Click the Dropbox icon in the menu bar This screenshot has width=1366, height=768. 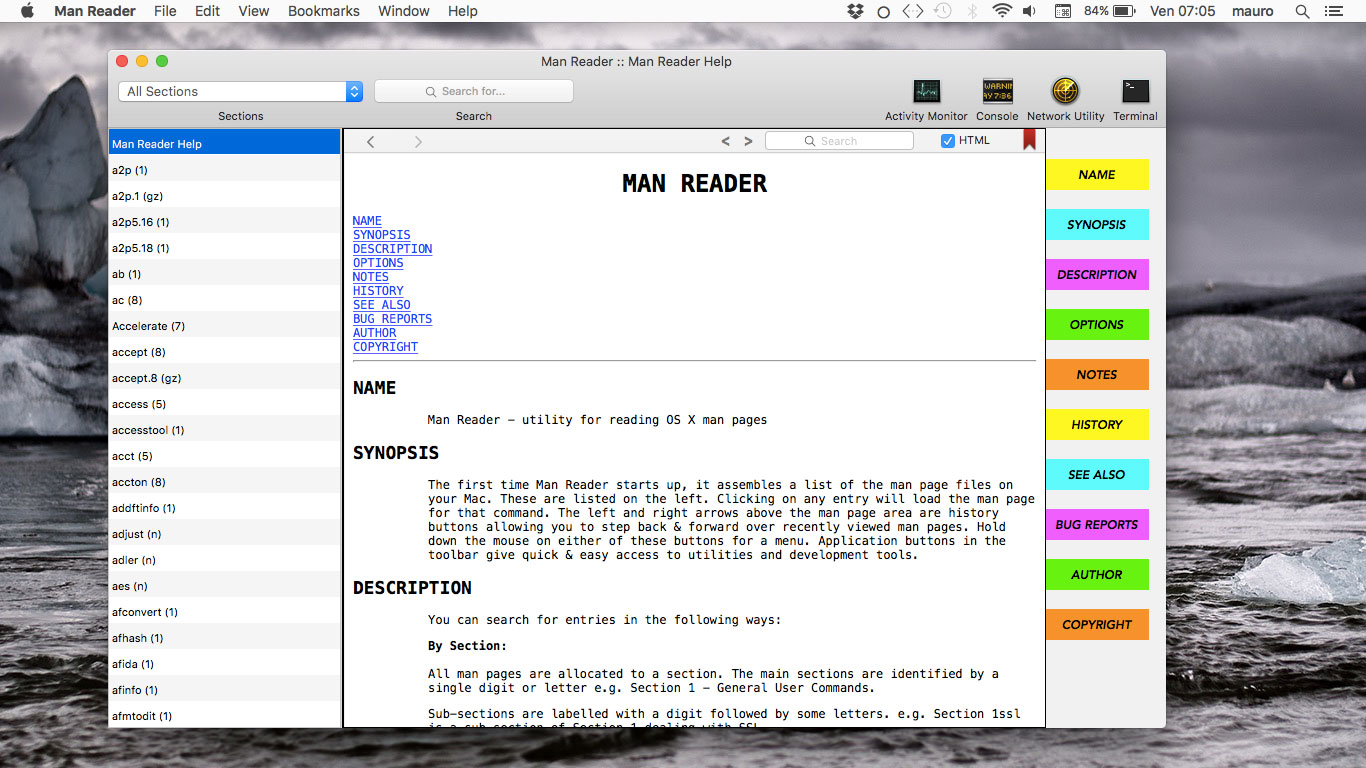coord(855,11)
